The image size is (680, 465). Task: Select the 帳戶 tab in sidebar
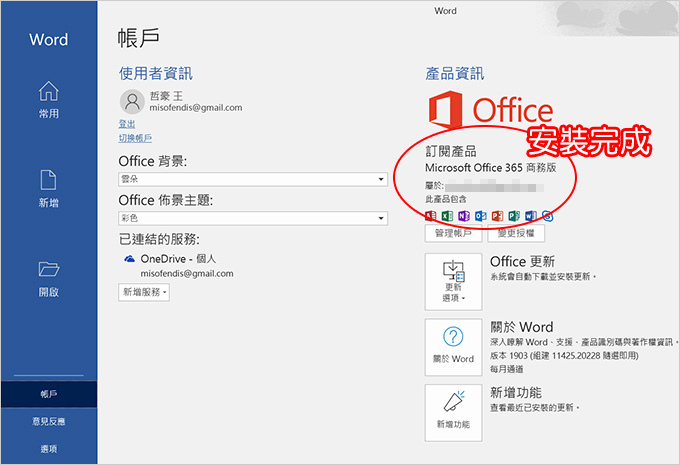[x=49, y=394]
